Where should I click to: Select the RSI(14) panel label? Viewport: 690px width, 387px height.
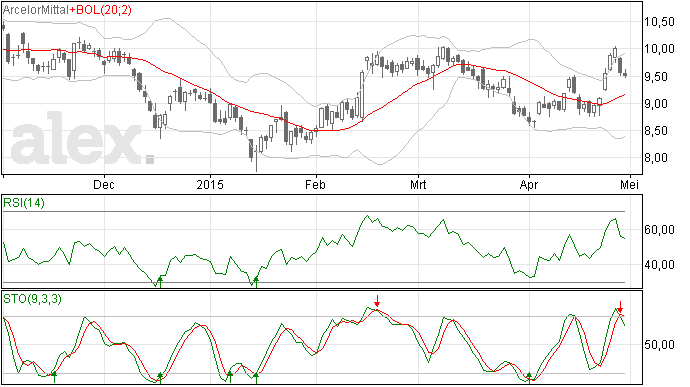[24, 203]
